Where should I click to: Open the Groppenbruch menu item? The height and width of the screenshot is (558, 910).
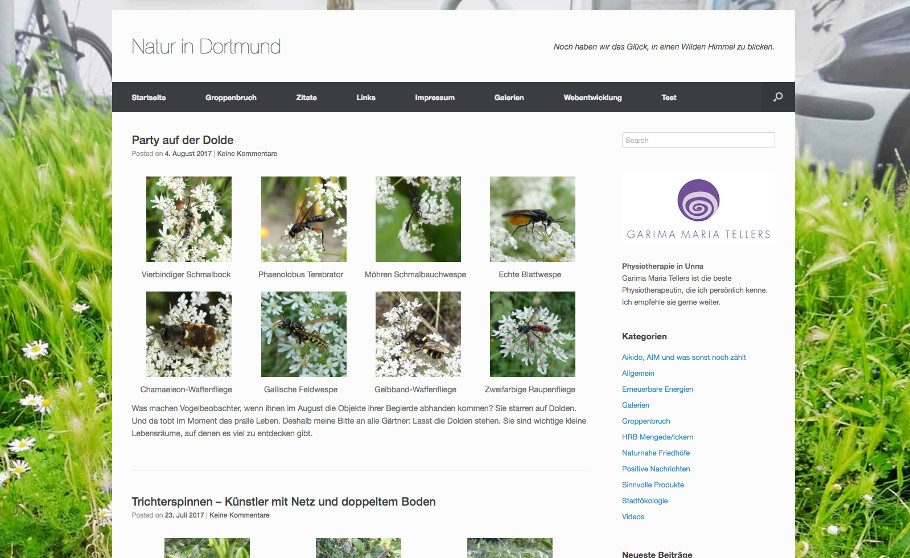tap(231, 98)
